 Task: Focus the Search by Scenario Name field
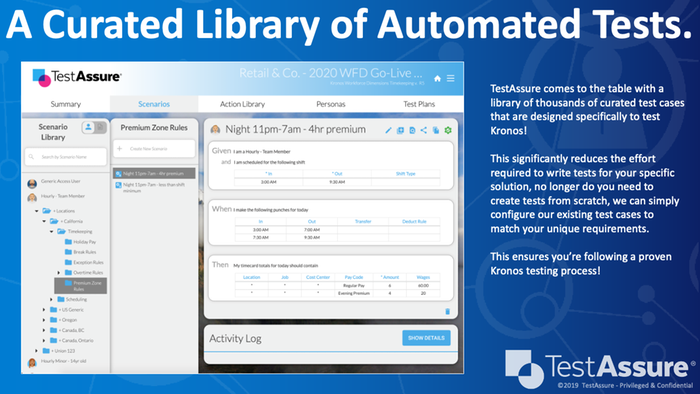(x=66, y=157)
